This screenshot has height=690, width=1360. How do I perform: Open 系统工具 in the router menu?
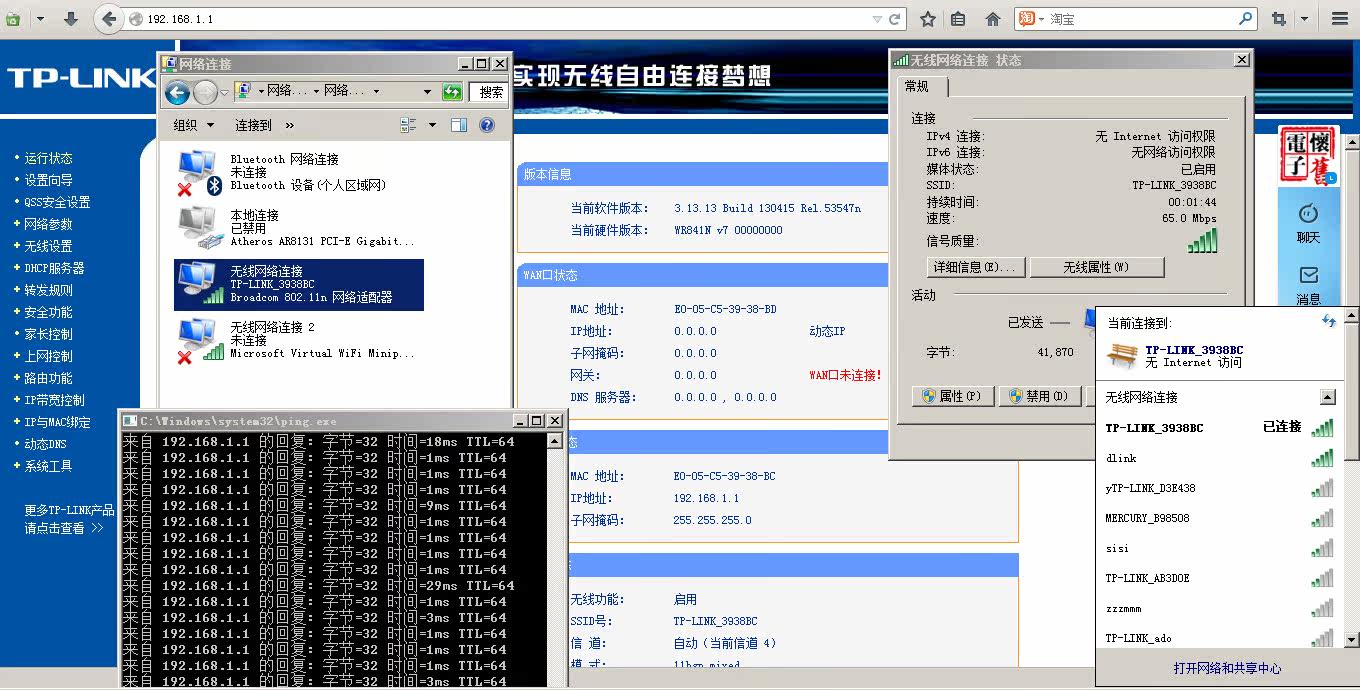[x=48, y=466]
